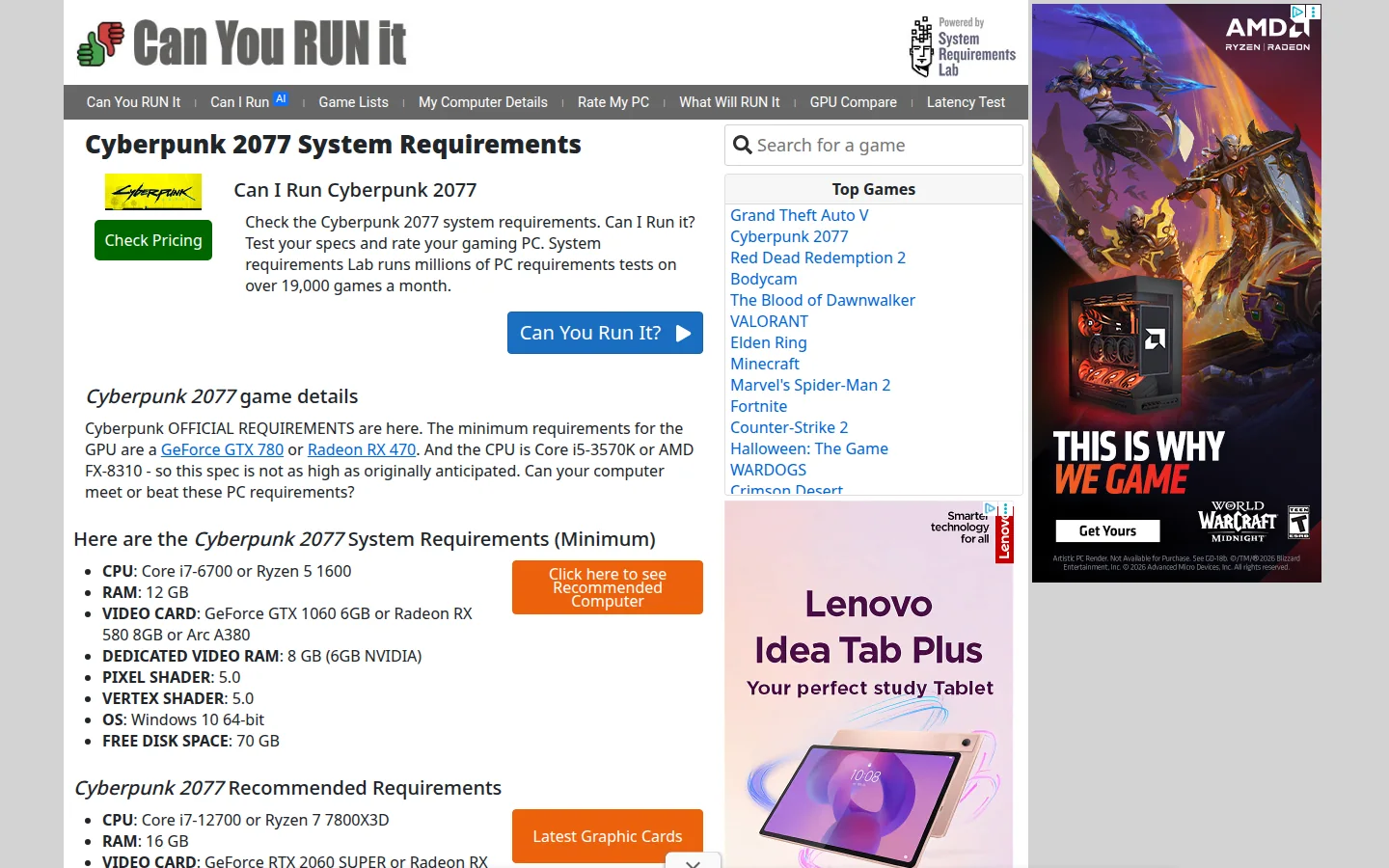Image resolution: width=1389 pixels, height=868 pixels.
Task: Click FREE DISK SPACE: 70 GB line
Action: tap(191, 741)
